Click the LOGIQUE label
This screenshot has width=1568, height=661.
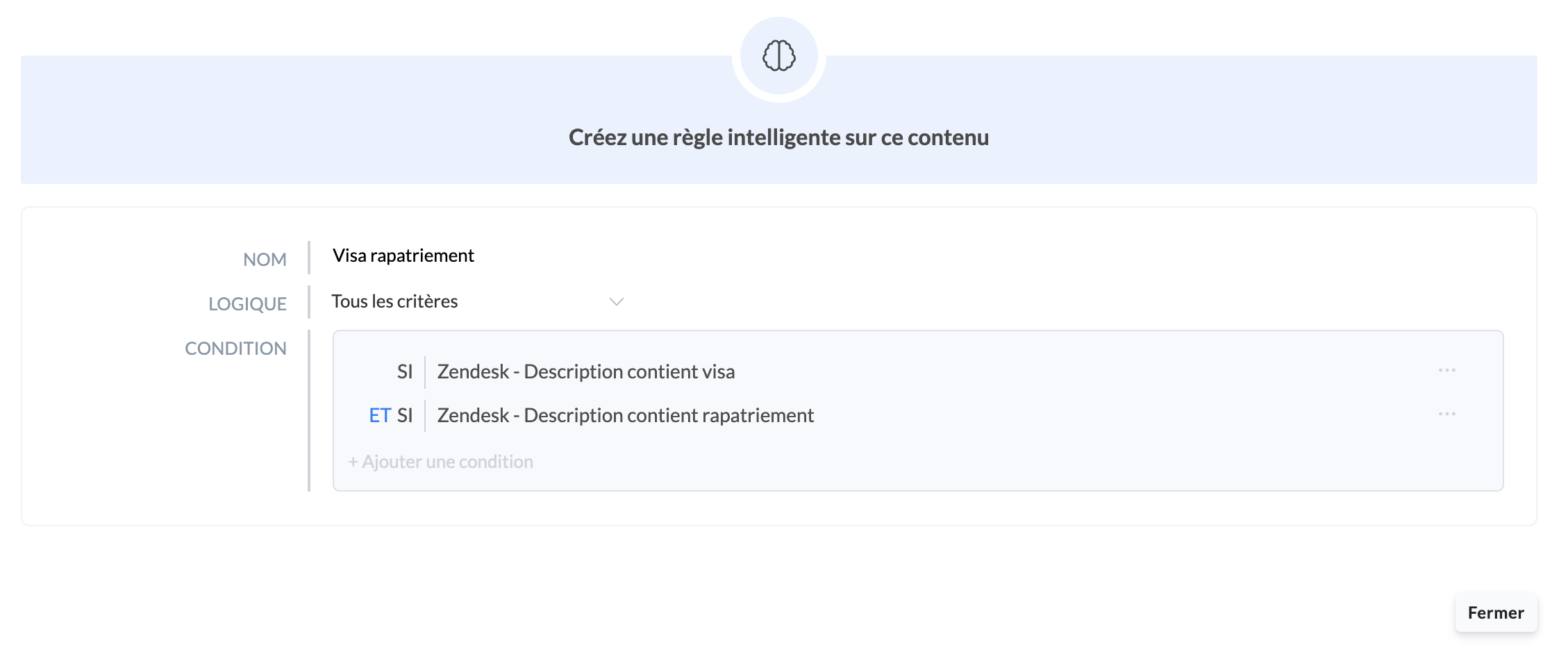pos(247,304)
